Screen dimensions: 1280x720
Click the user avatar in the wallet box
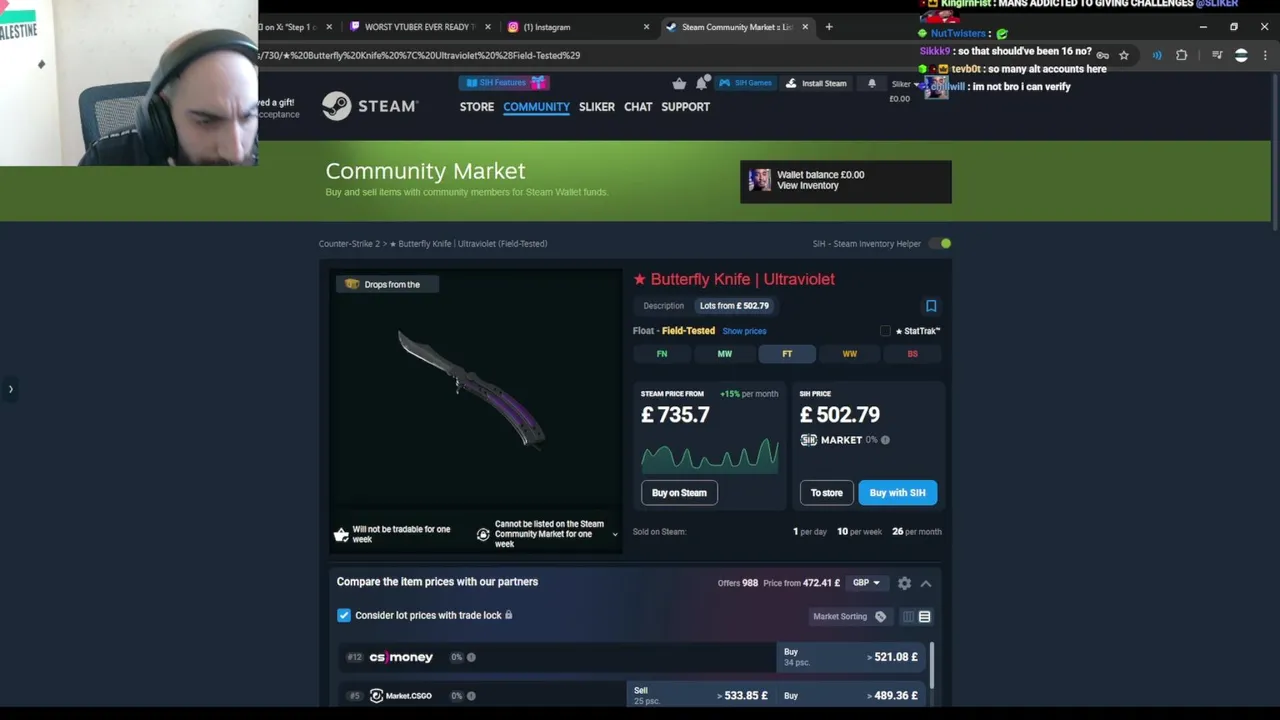(x=760, y=180)
